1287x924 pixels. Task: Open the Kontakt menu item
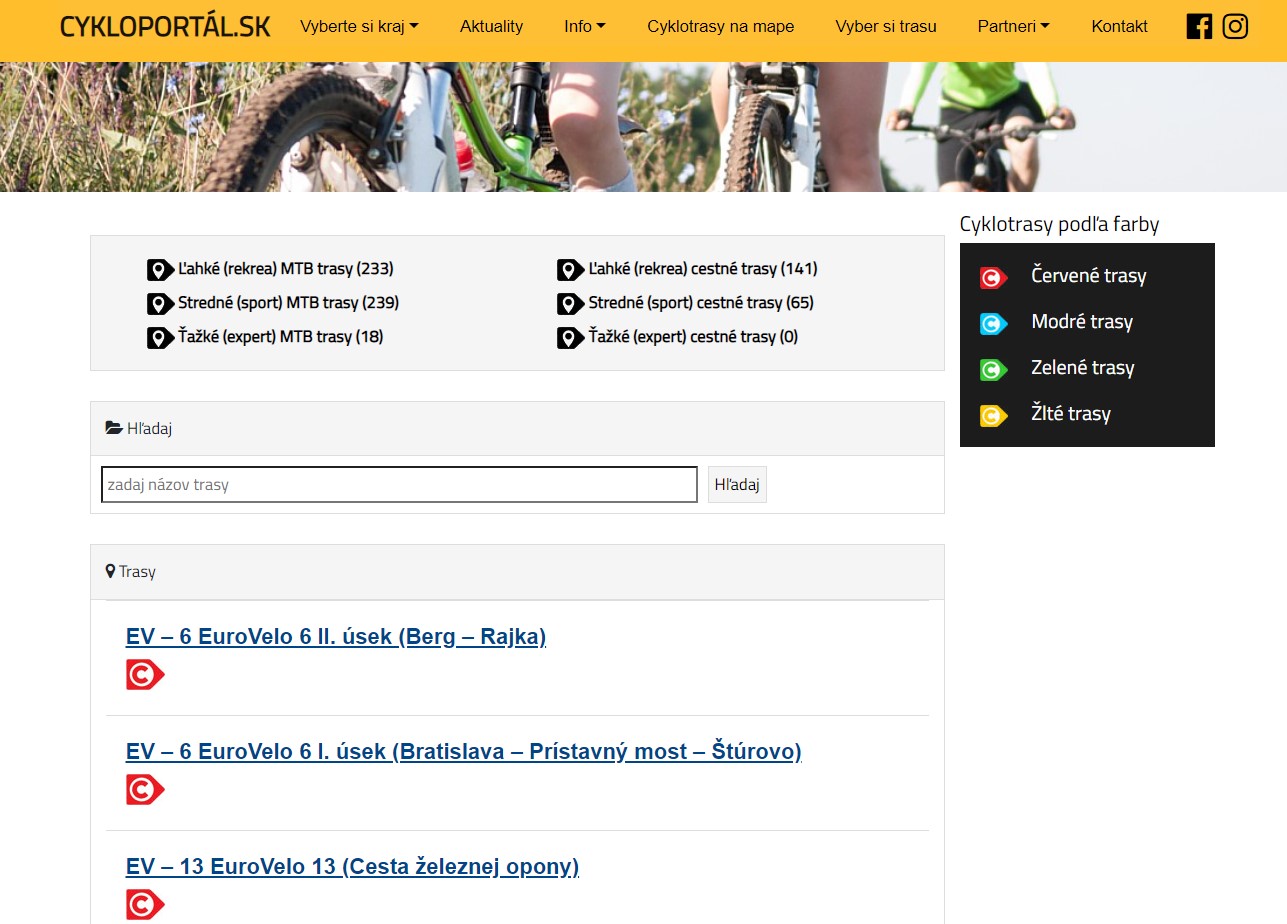pos(1120,26)
